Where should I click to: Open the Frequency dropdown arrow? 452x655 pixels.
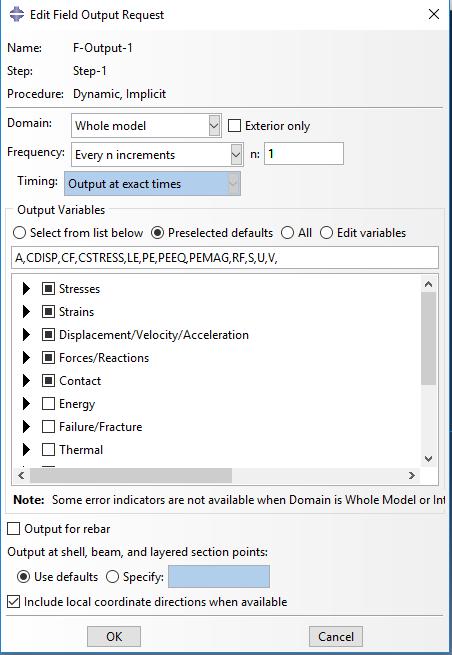[x=236, y=155]
